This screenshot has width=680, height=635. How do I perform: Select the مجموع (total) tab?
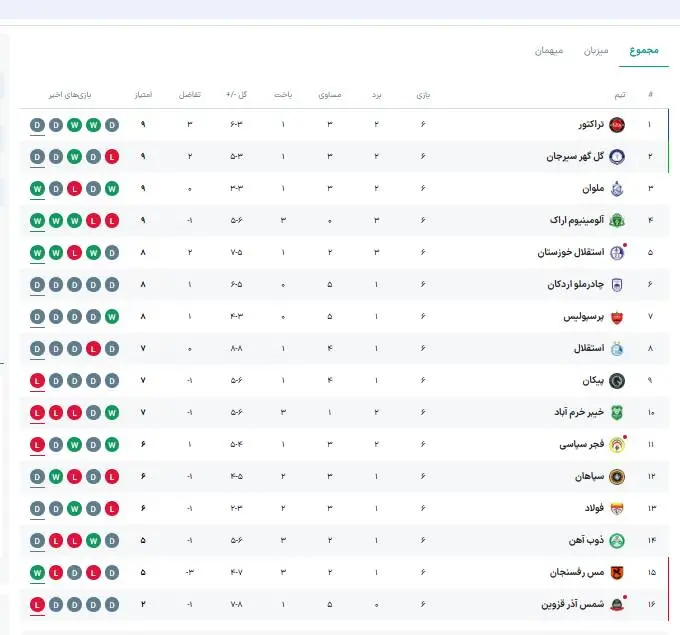click(643, 50)
